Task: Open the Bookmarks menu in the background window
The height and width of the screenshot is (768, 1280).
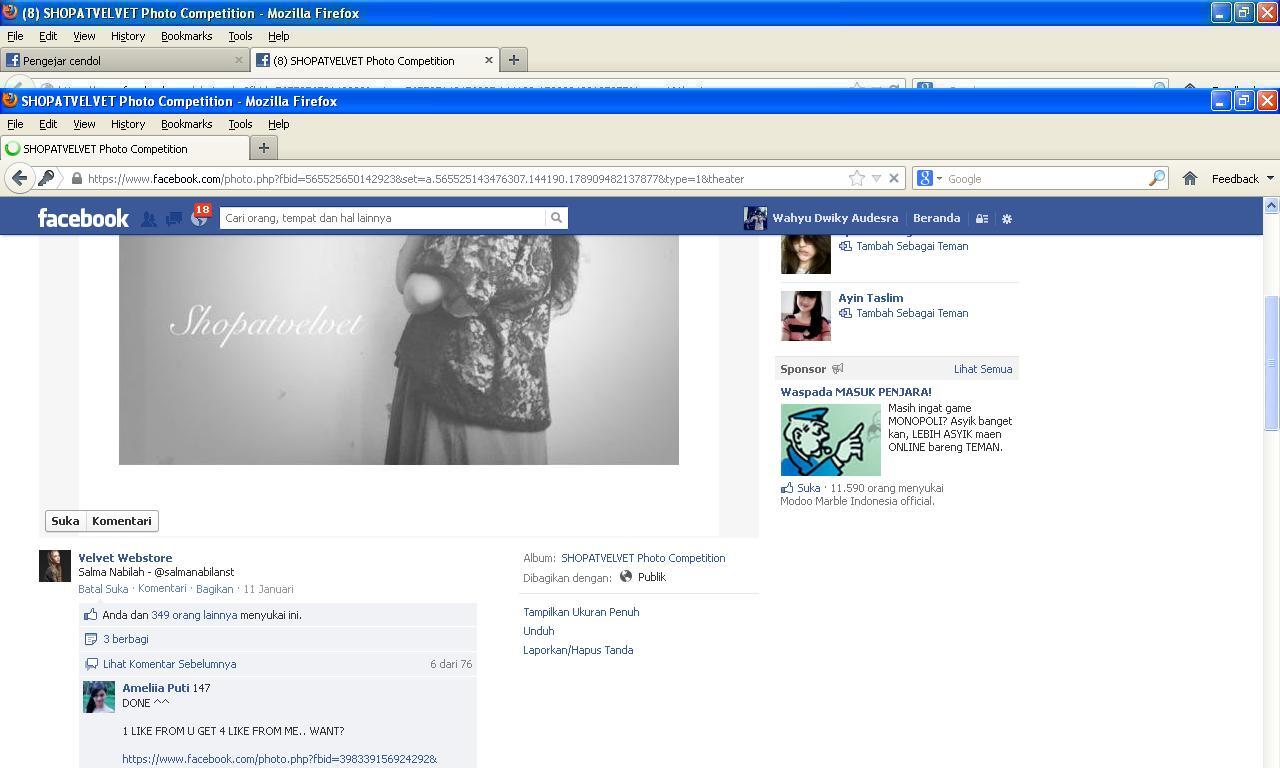Action: coord(187,36)
